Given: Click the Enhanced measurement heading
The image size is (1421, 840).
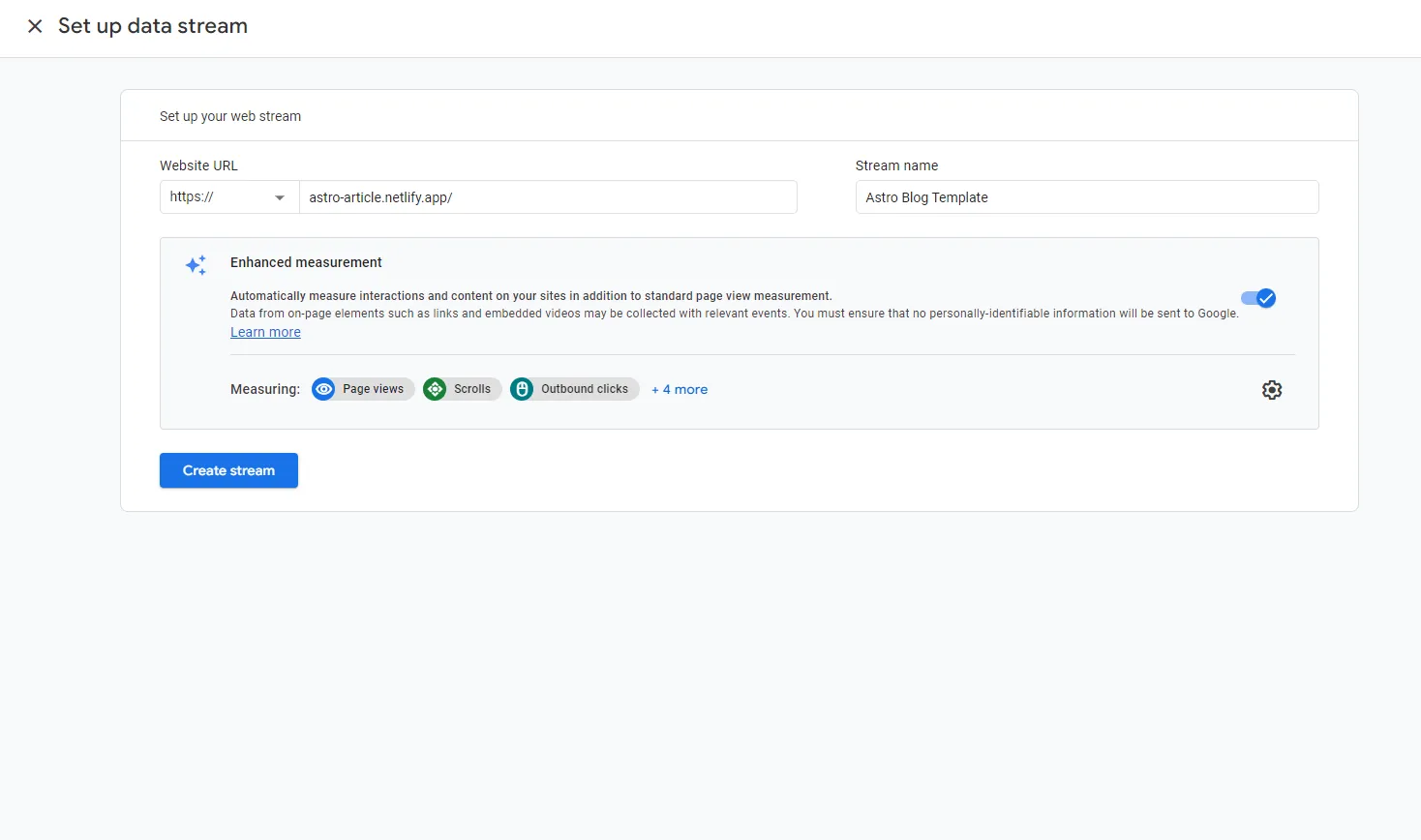Looking at the screenshot, I should (x=306, y=262).
